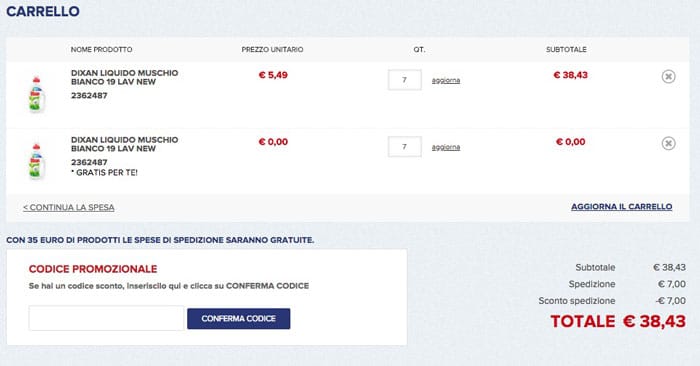The height and width of the screenshot is (366, 700).
Task: Click the second Dixan product bottle image
Action: point(36,162)
